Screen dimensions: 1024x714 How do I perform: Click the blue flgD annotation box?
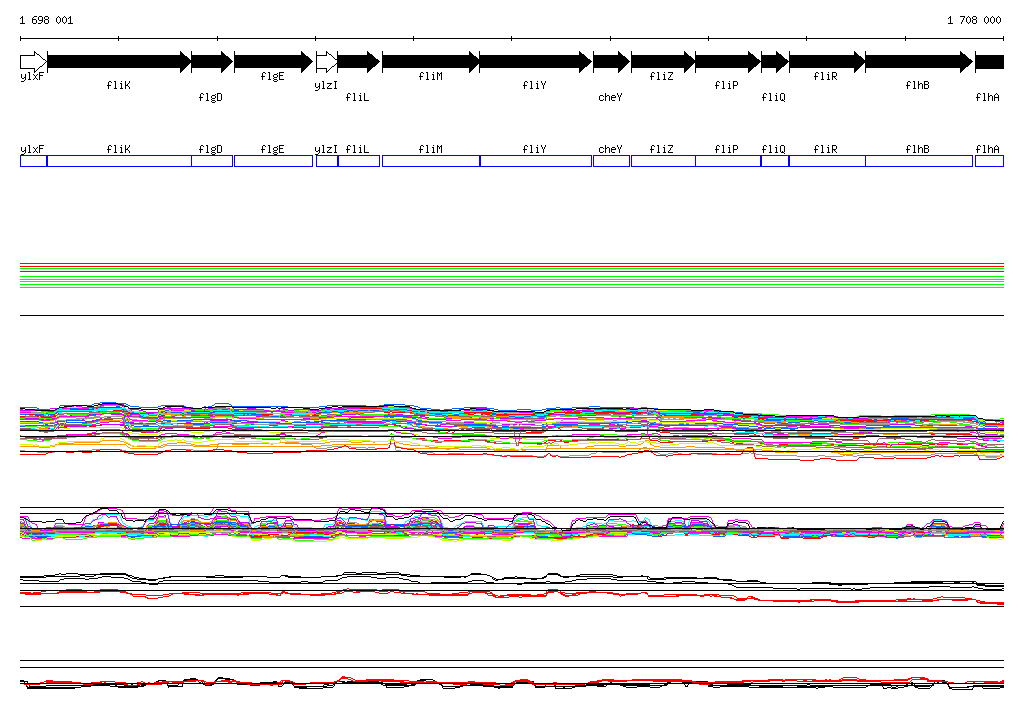click(212, 161)
